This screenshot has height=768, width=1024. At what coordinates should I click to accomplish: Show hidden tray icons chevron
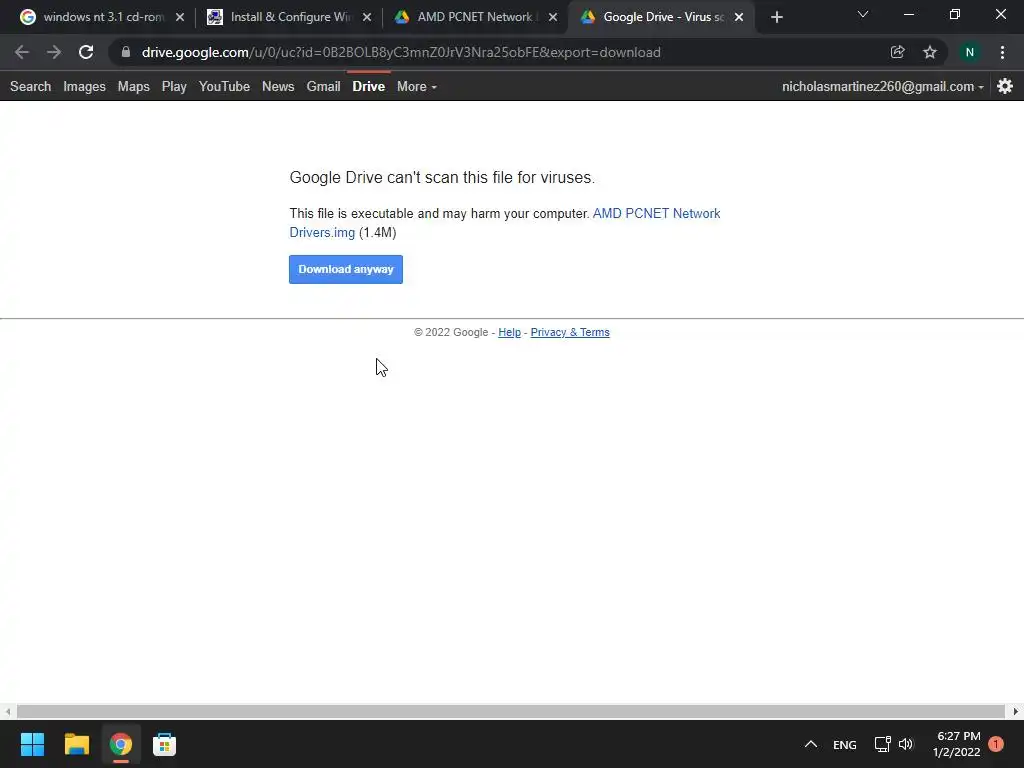(810, 744)
